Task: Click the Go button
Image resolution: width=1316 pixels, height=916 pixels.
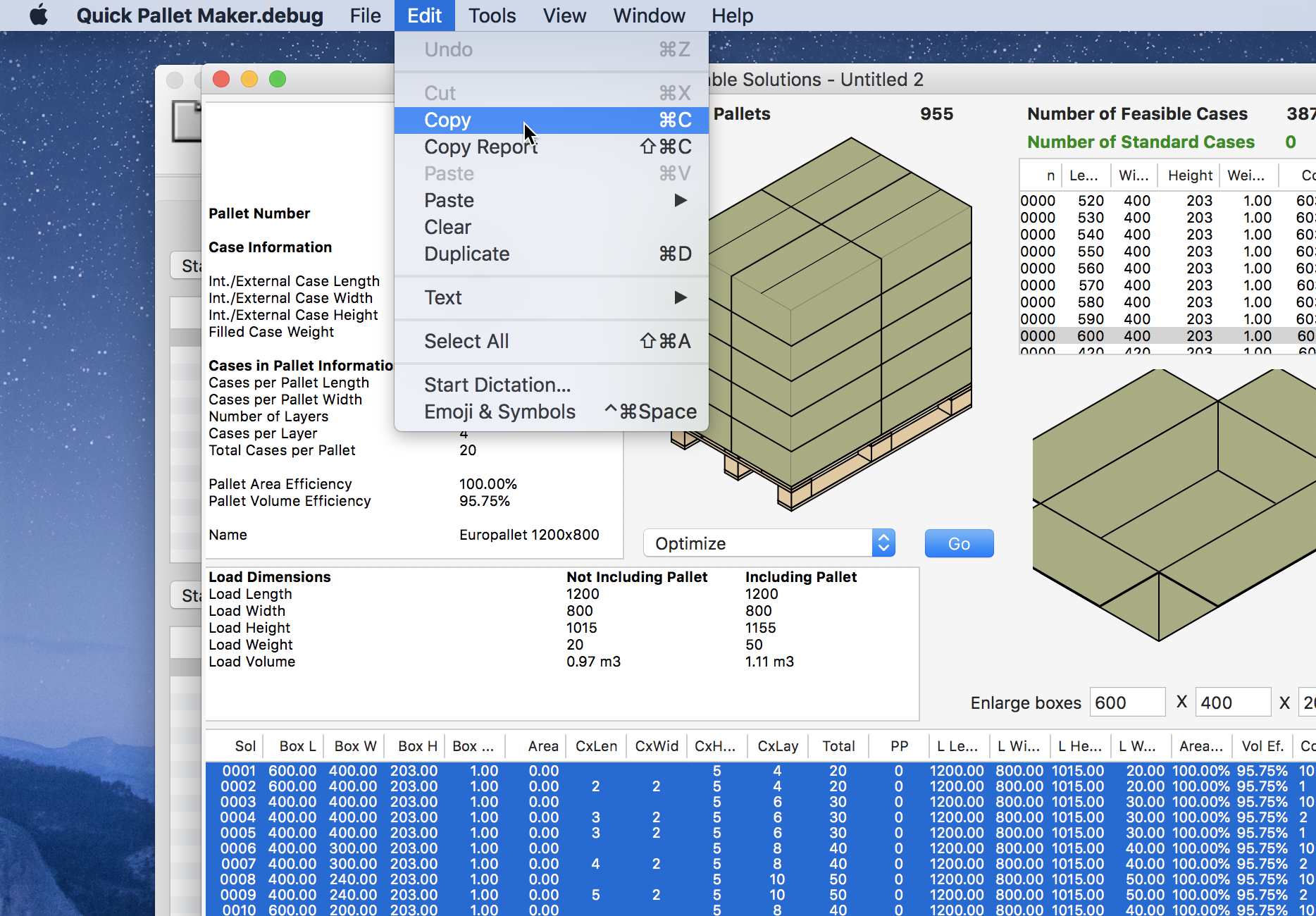Action: (959, 543)
